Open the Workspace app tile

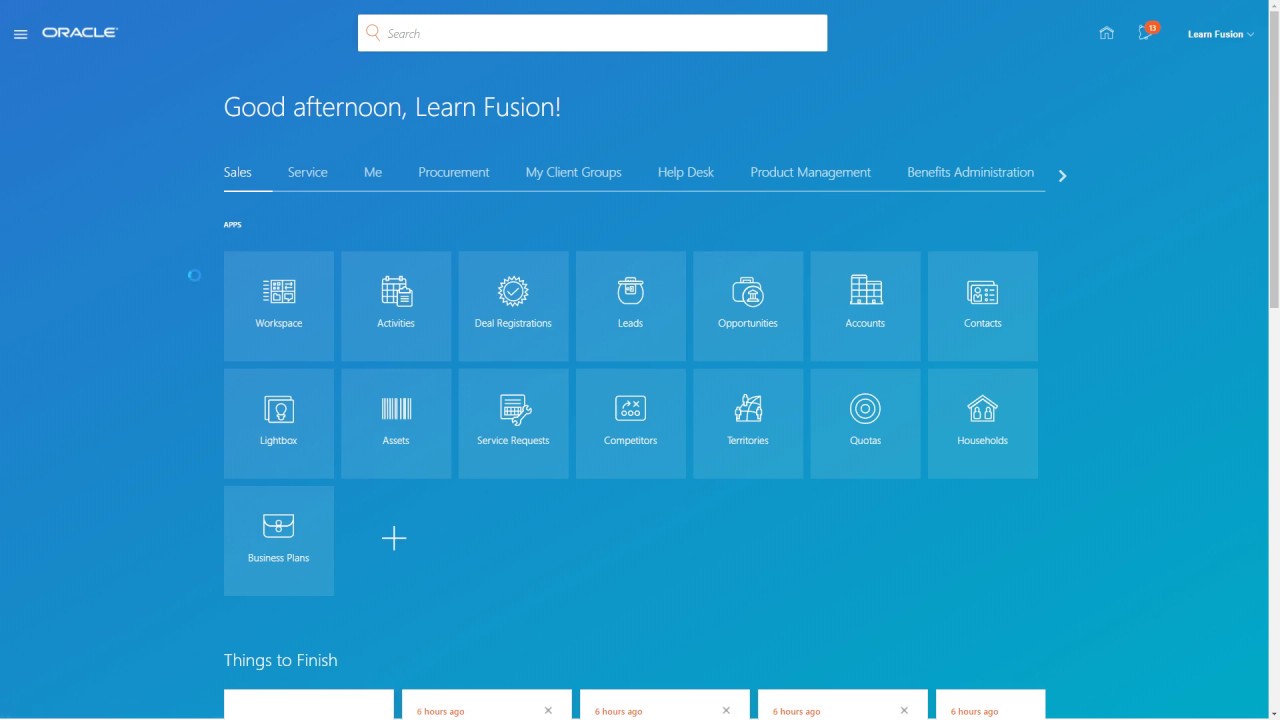tap(279, 306)
